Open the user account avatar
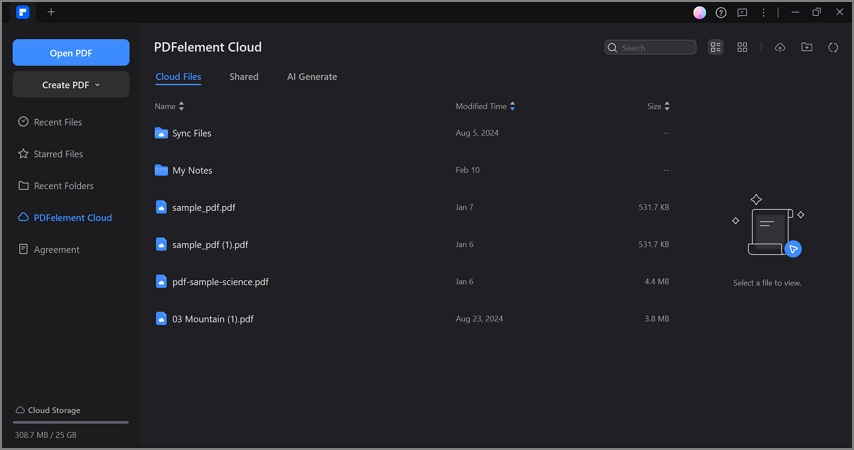Screen dimensions: 854x450 [x=699, y=13]
